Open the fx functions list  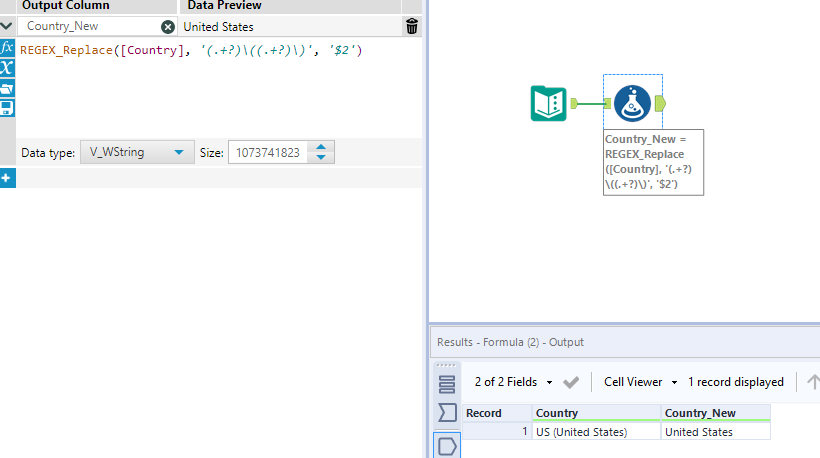7,48
